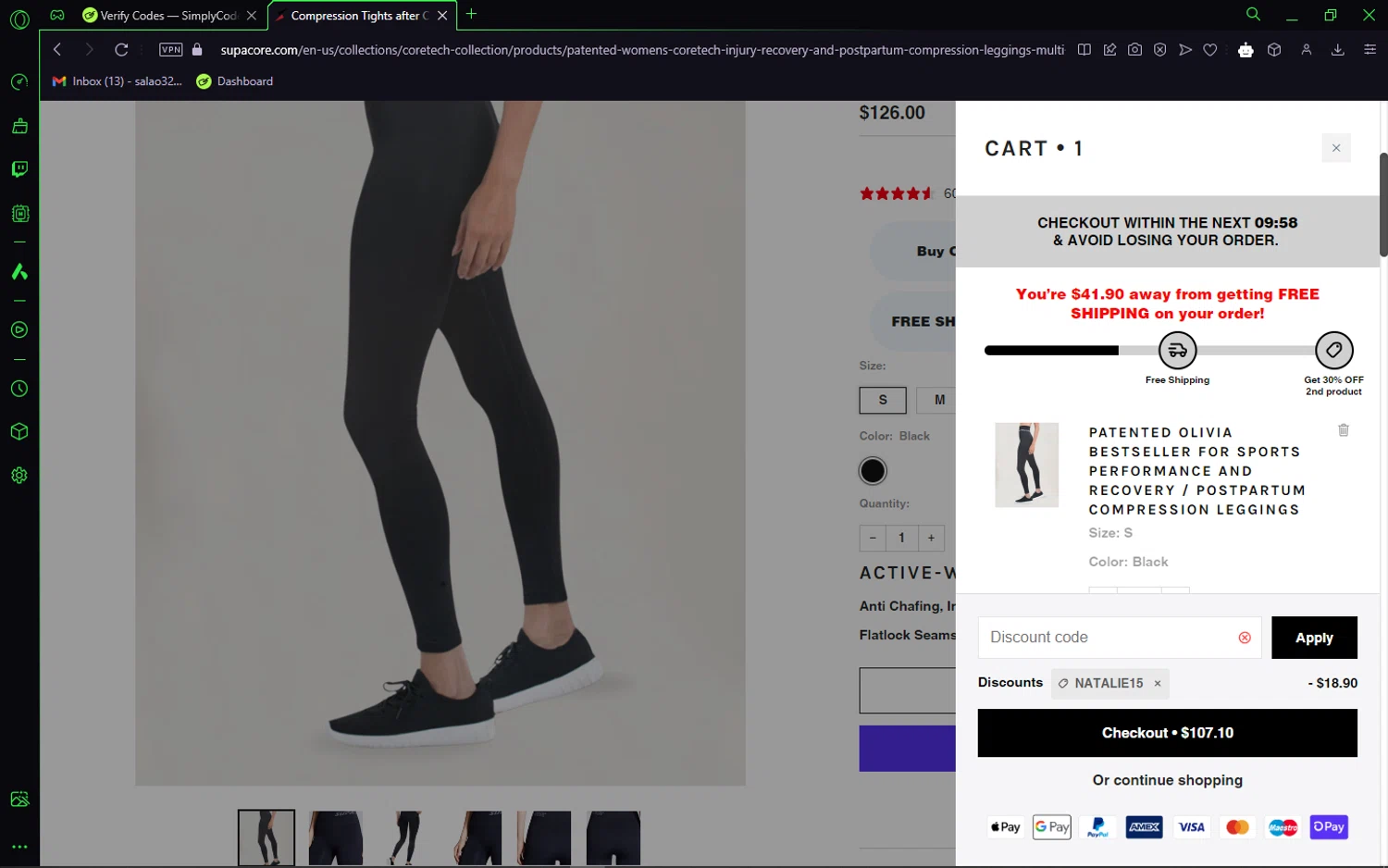Toggle the VPN badge in address bar
Viewport: 1388px width, 868px height.
click(171, 50)
